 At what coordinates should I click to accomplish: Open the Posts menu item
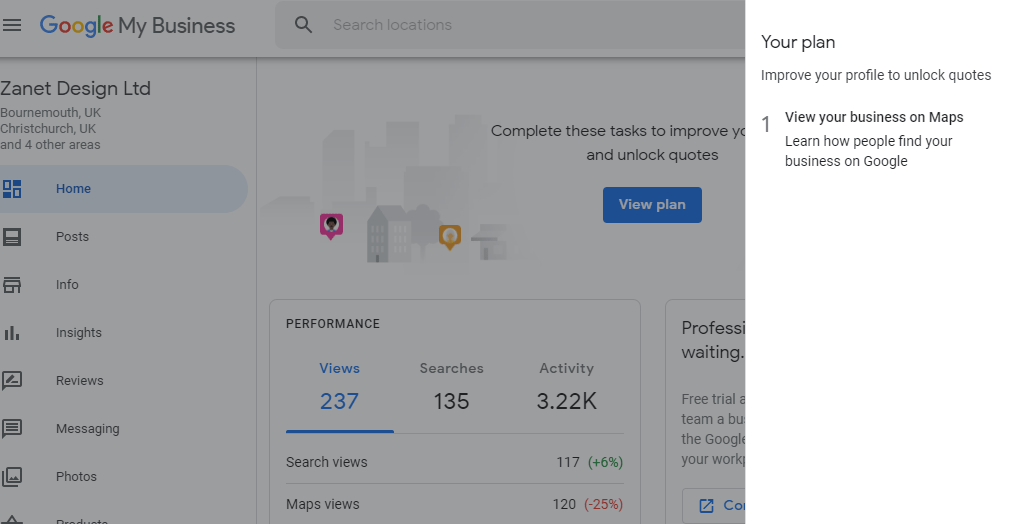point(72,237)
